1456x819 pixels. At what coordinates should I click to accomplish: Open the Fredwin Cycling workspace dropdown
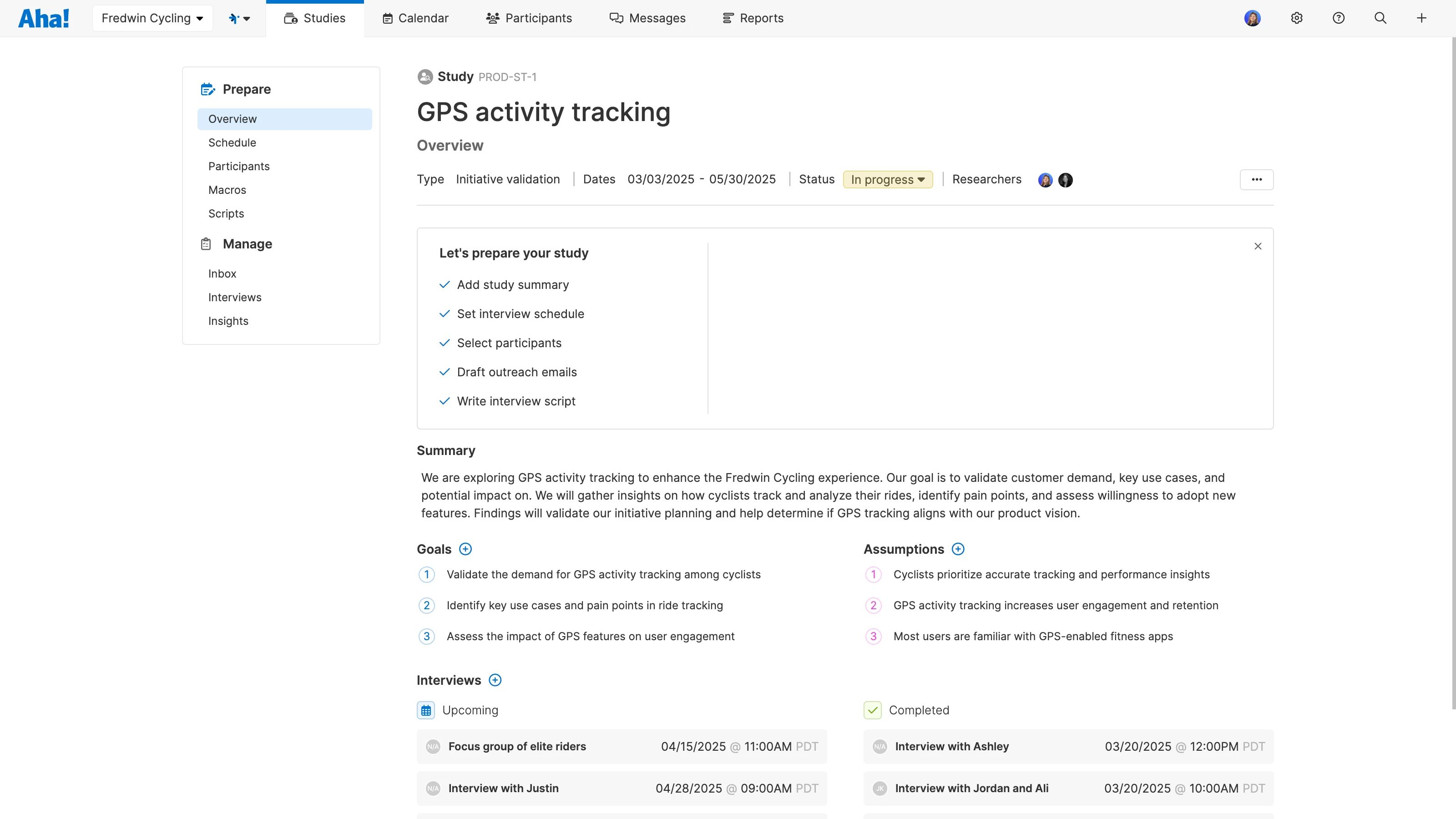[152, 18]
